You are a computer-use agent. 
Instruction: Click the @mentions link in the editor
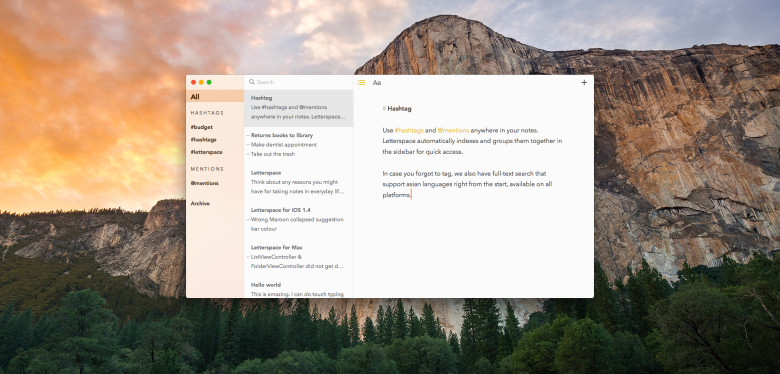point(453,130)
